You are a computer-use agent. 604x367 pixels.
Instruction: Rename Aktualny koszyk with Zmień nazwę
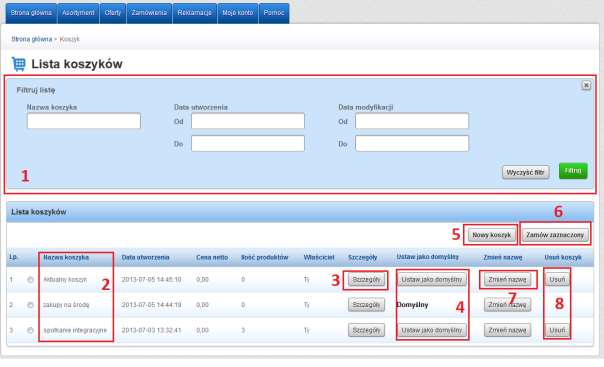pos(507,280)
